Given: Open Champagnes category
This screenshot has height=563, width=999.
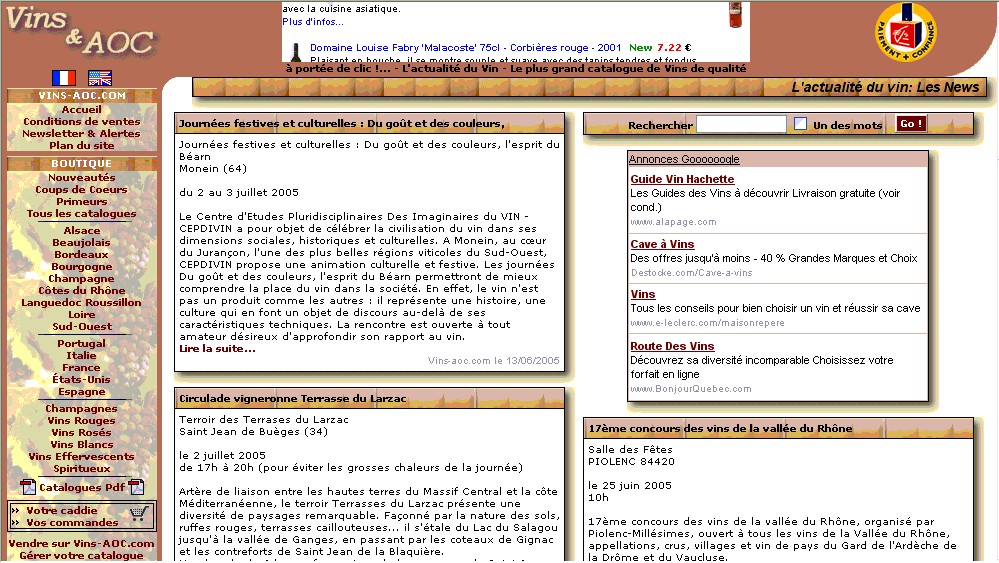Looking at the screenshot, I should point(82,409).
